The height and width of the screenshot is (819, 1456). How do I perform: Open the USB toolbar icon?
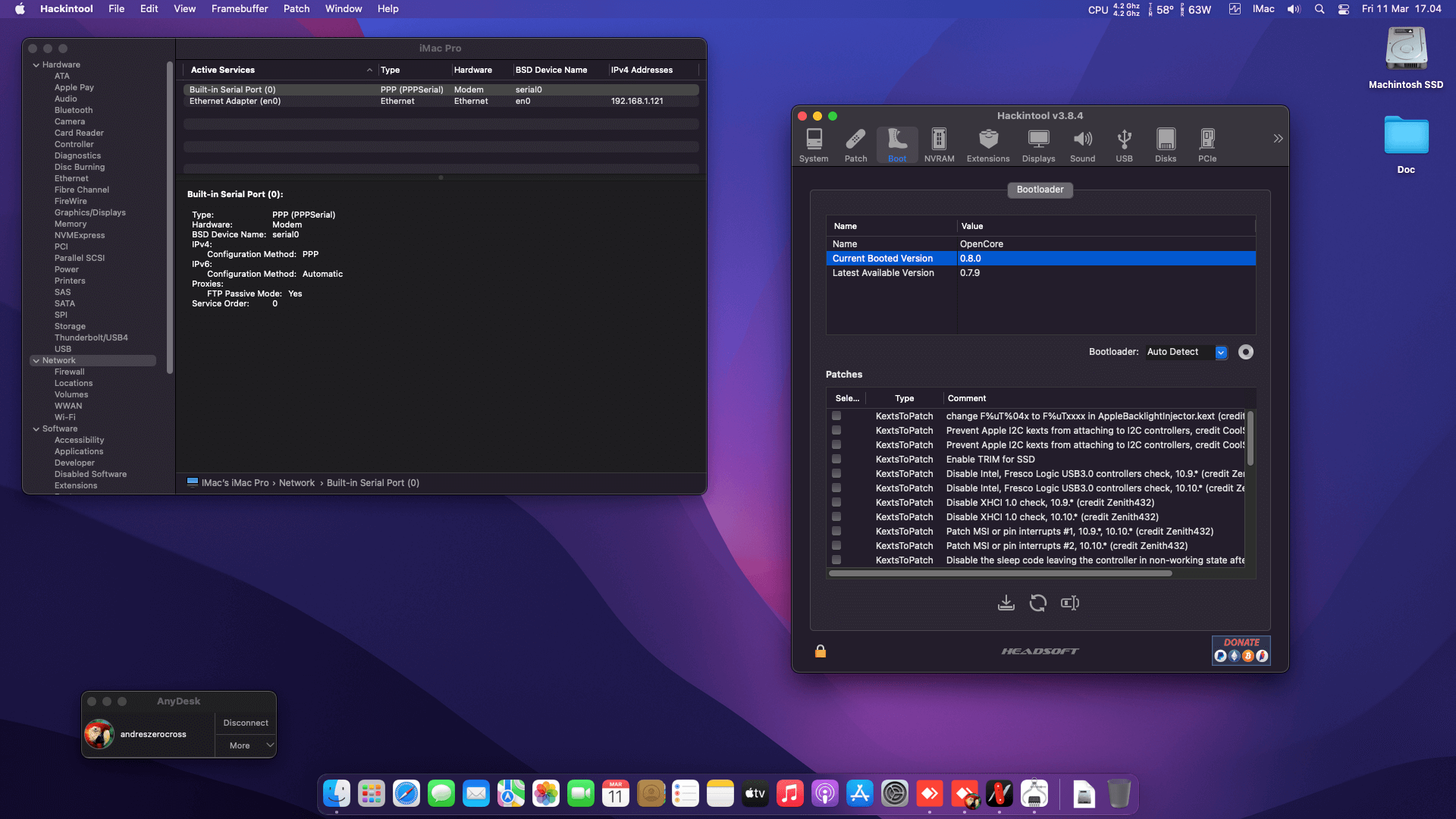(1124, 145)
